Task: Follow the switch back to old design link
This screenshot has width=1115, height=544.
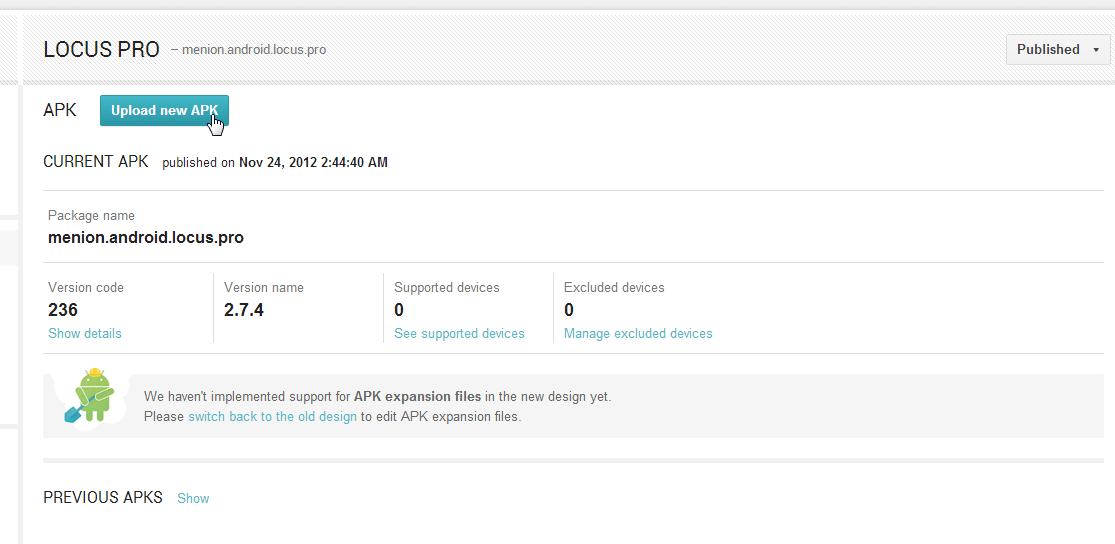Action: click(272, 416)
